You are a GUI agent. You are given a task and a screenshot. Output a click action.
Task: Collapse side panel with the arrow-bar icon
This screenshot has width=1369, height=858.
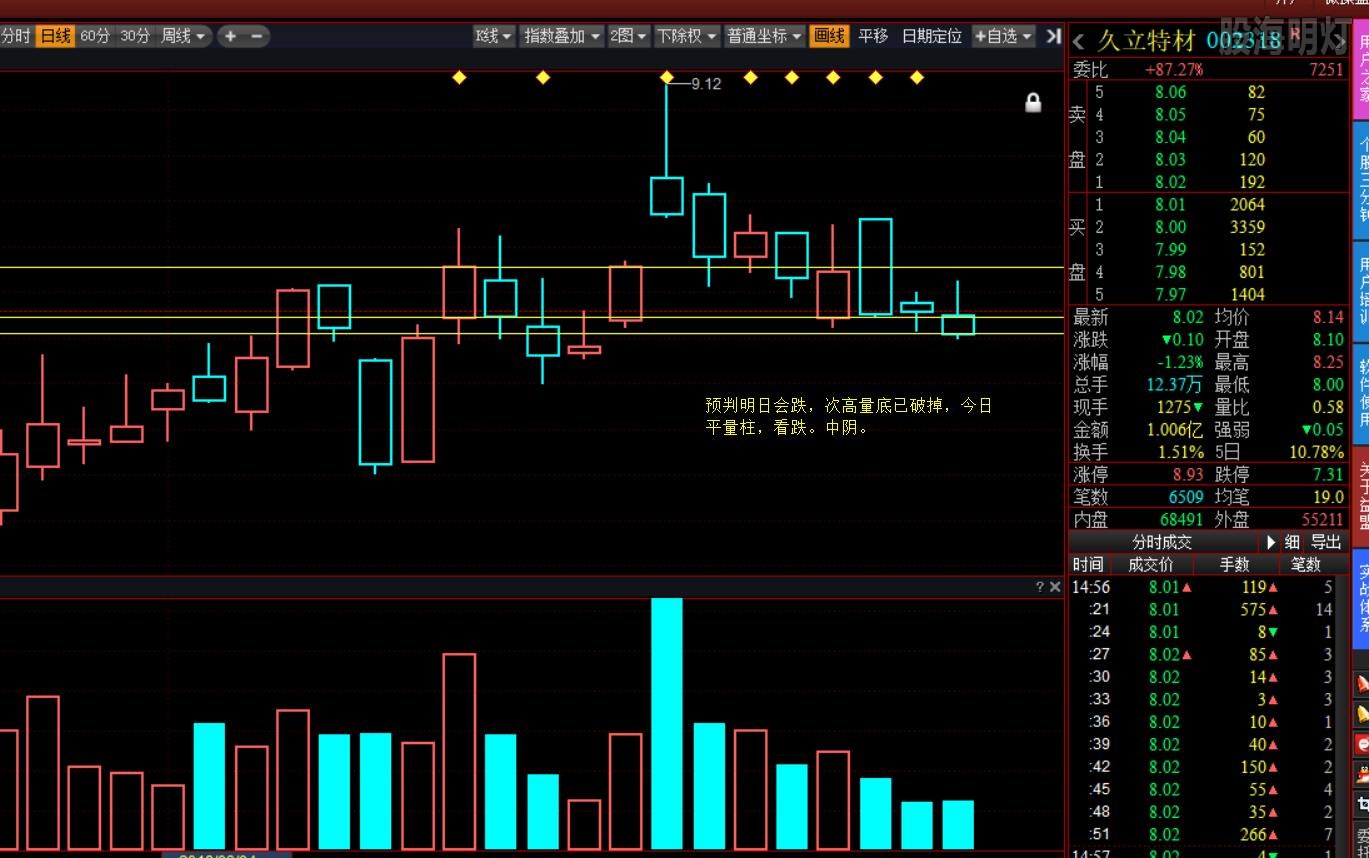[1053, 36]
